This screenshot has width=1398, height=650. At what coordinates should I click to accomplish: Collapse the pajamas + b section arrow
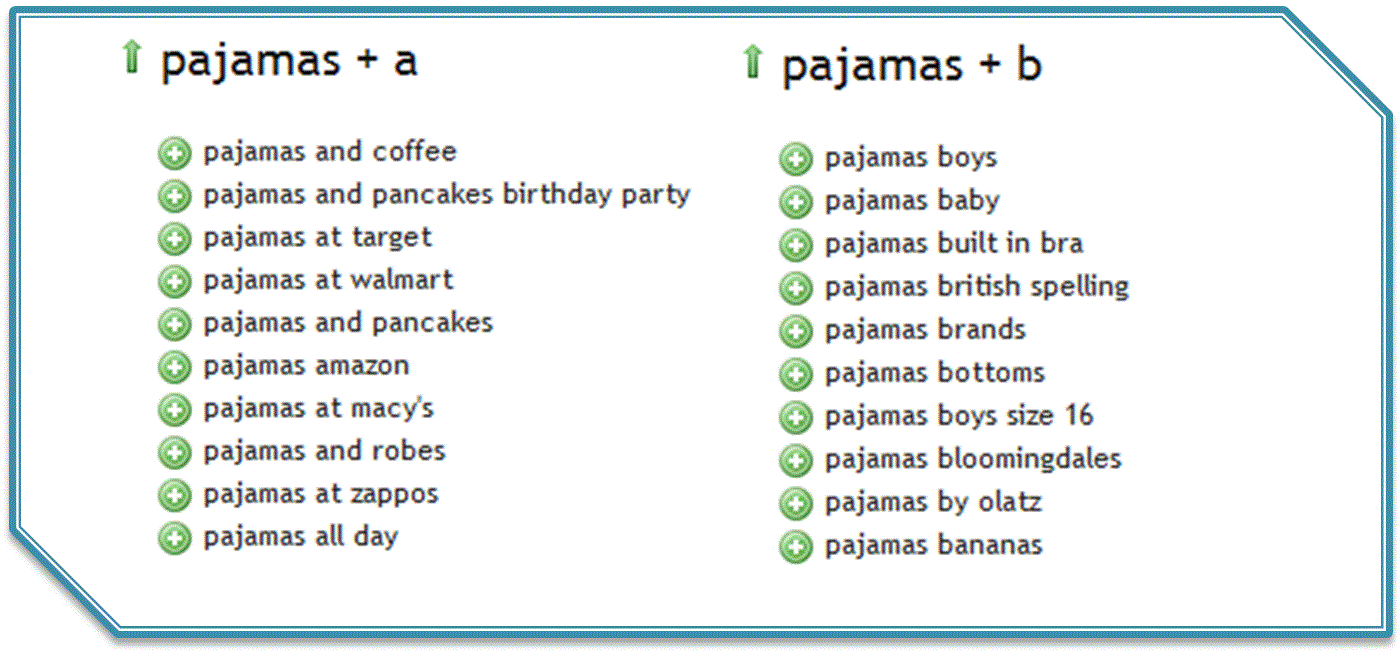(x=752, y=62)
